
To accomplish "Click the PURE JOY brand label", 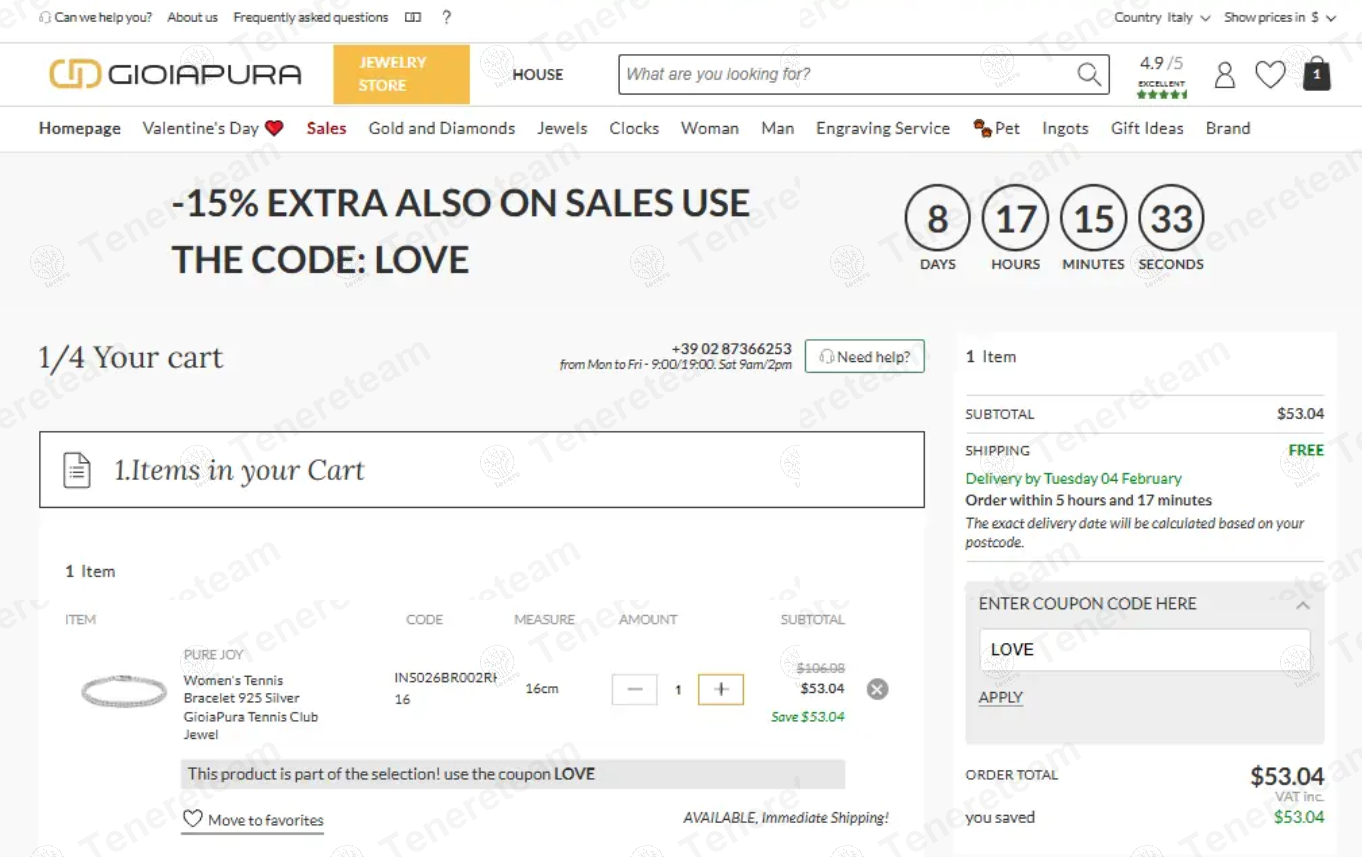I will pyautogui.click(x=214, y=655).
